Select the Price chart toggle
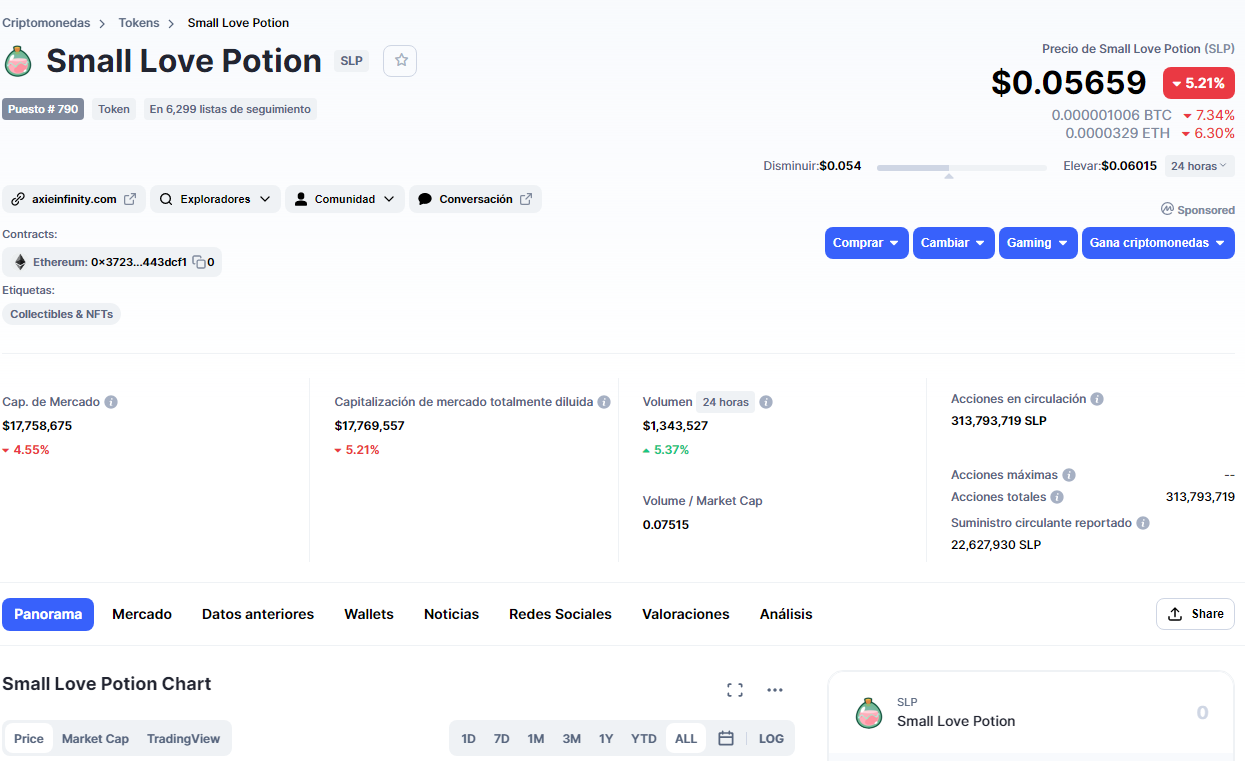1245x761 pixels. [29, 739]
